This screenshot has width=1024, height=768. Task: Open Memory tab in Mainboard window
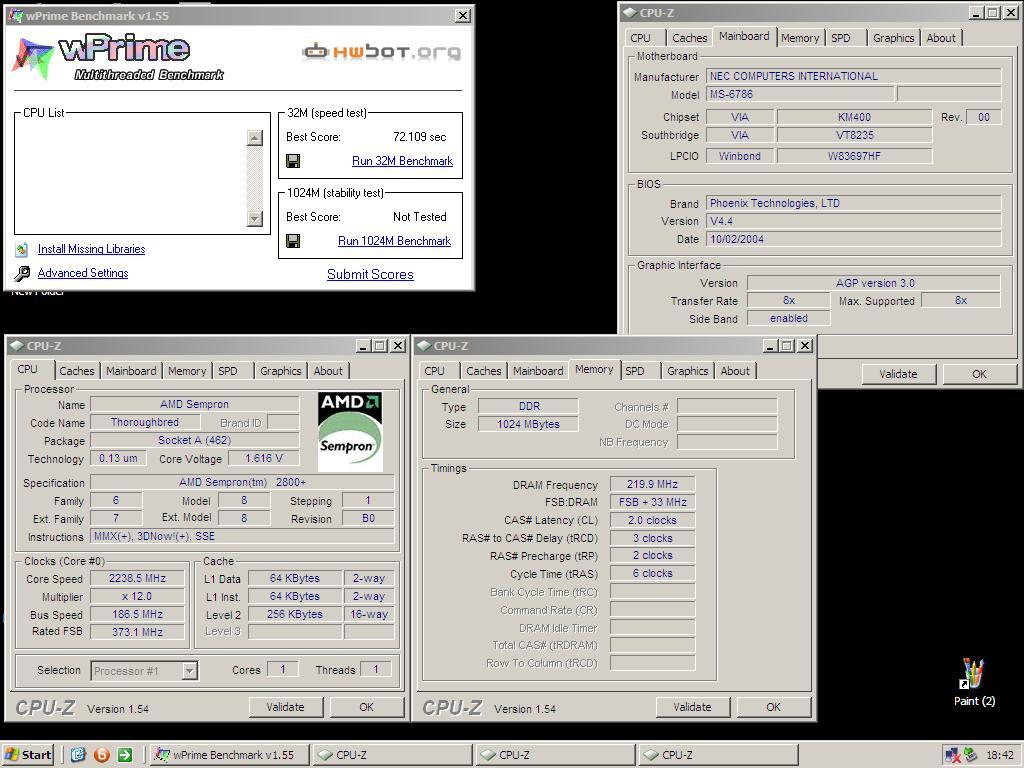pyautogui.click(x=800, y=38)
